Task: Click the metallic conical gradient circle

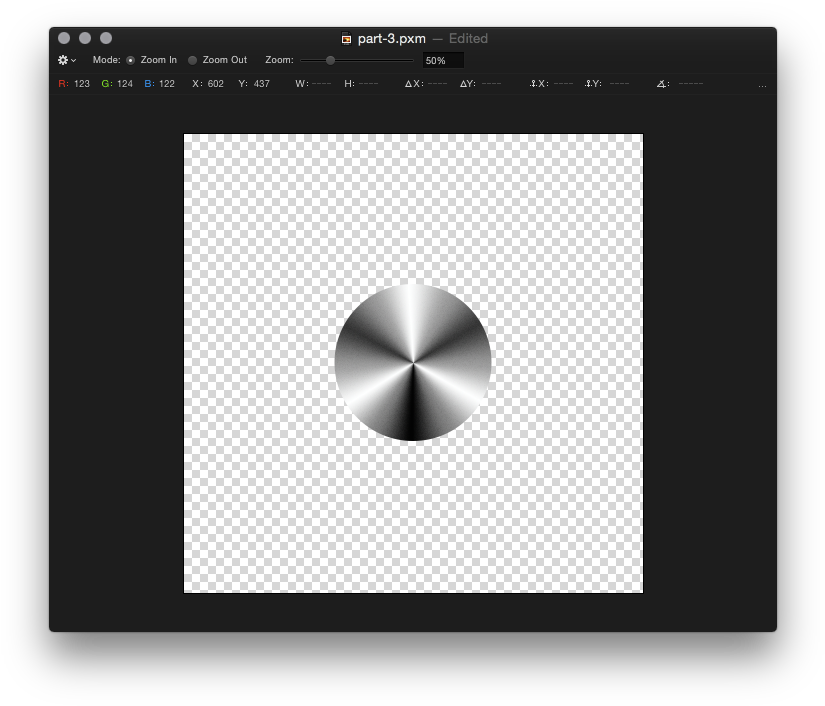Action: (x=413, y=362)
